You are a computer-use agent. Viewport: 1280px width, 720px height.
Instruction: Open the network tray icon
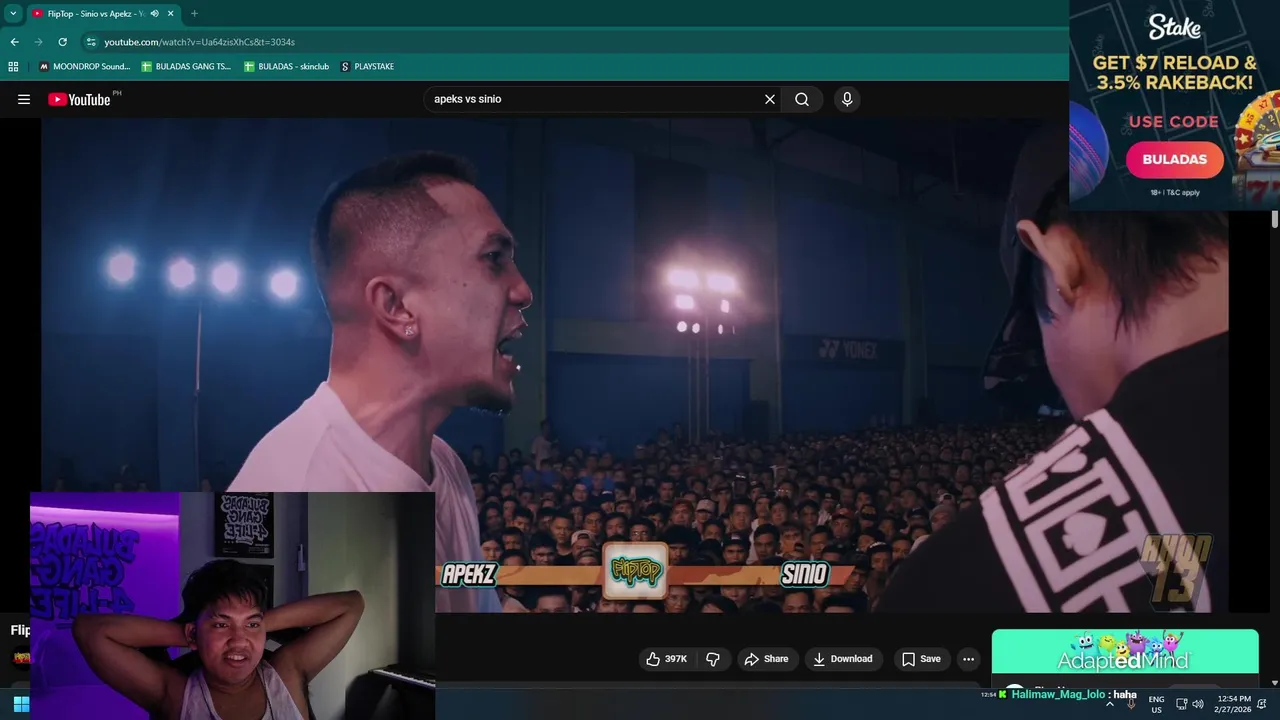point(1182,704)
